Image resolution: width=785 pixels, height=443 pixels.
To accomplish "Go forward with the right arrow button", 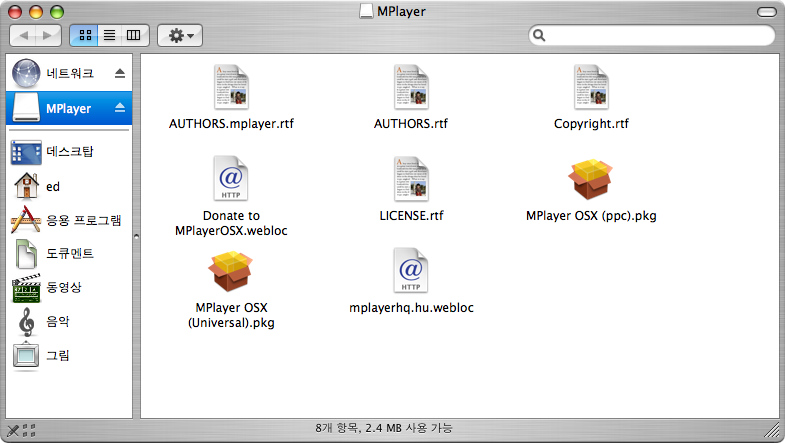I will pos(48,35).
